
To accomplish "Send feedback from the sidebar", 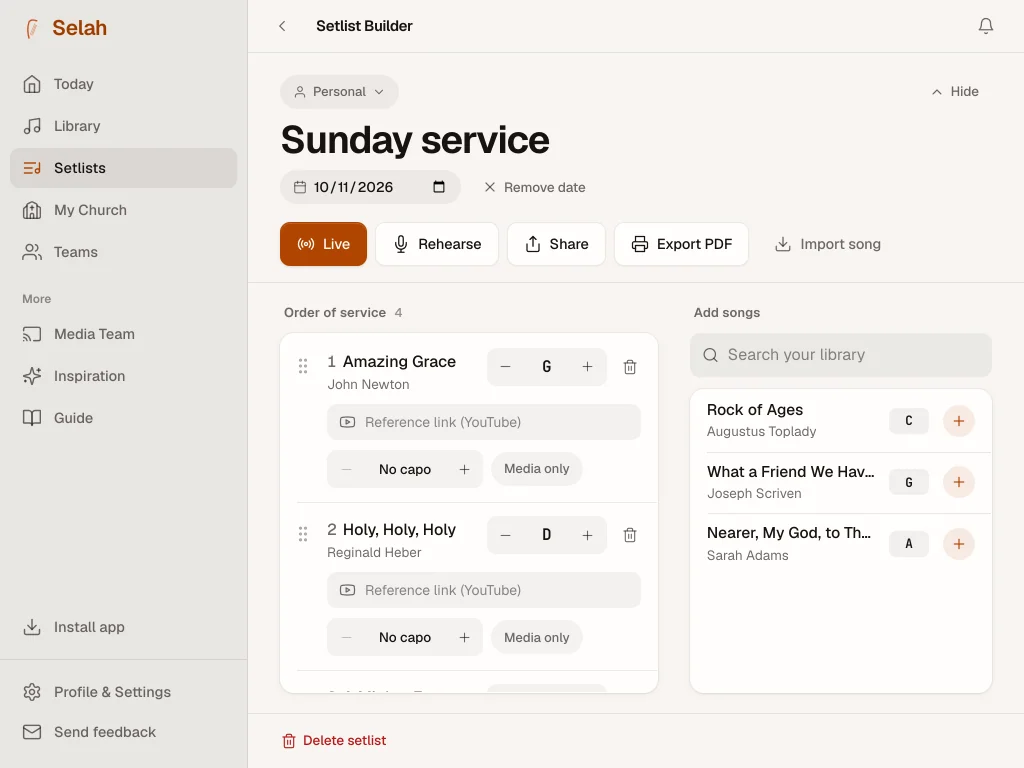I will (x=123, y=732).
